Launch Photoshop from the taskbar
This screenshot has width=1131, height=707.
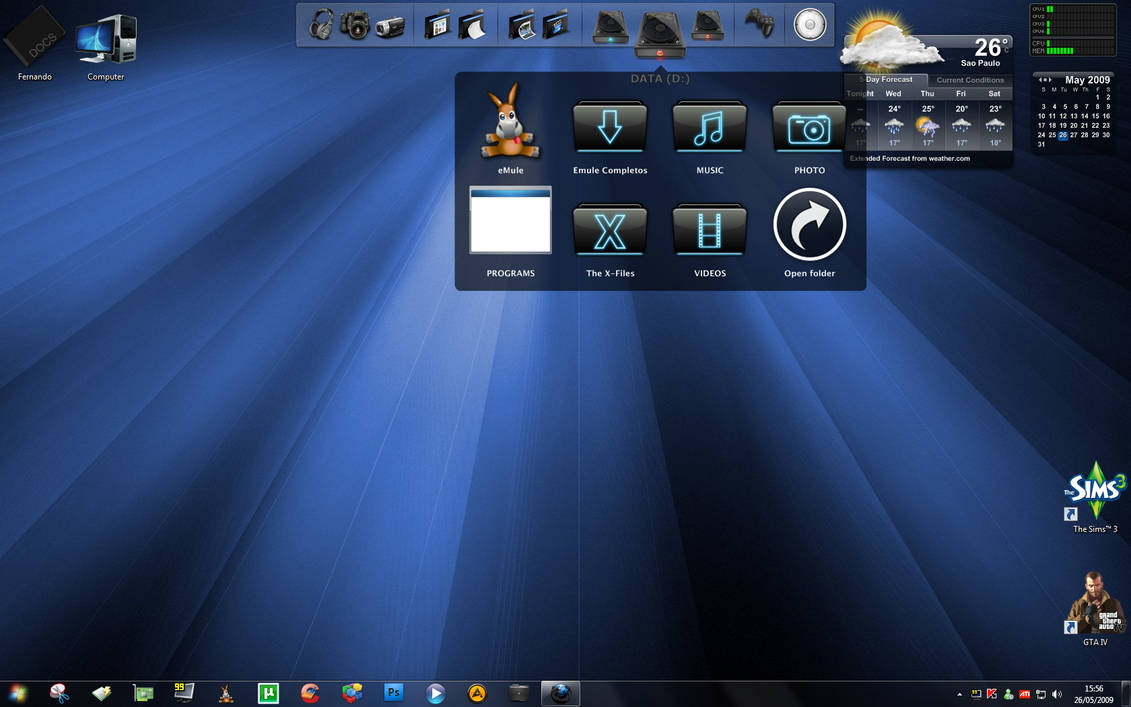tap(393, 692)
